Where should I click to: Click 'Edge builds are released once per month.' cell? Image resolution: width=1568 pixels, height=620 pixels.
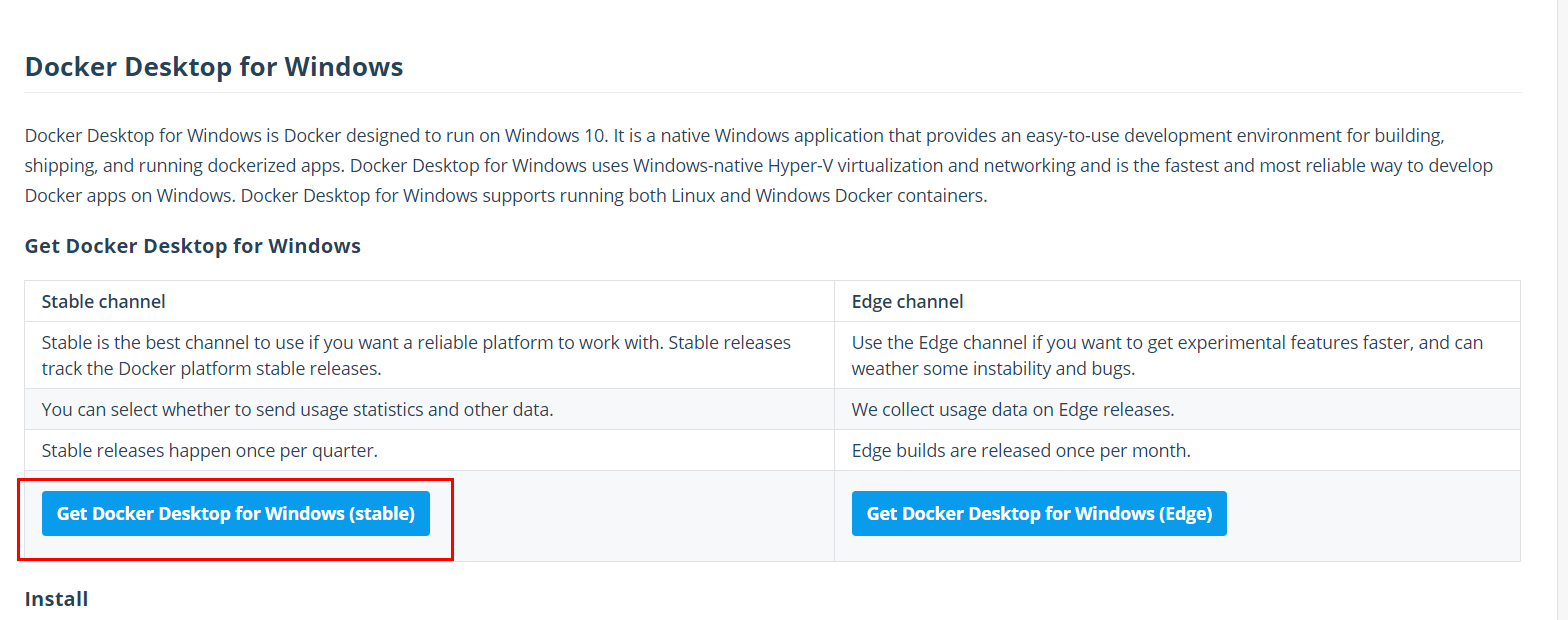(1177, 450)
